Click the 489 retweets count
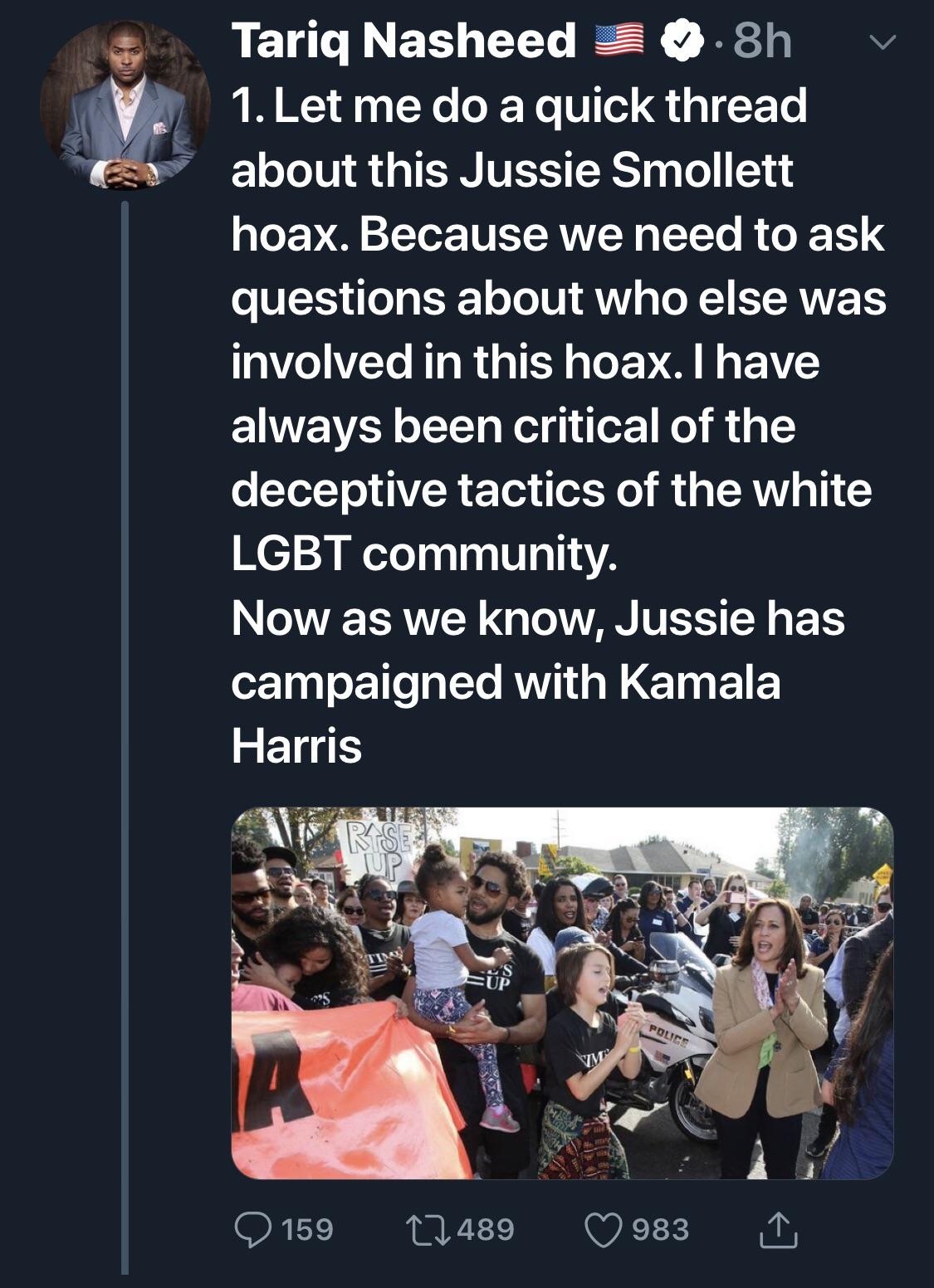The image size is (934, 1288). (486, 1230)
